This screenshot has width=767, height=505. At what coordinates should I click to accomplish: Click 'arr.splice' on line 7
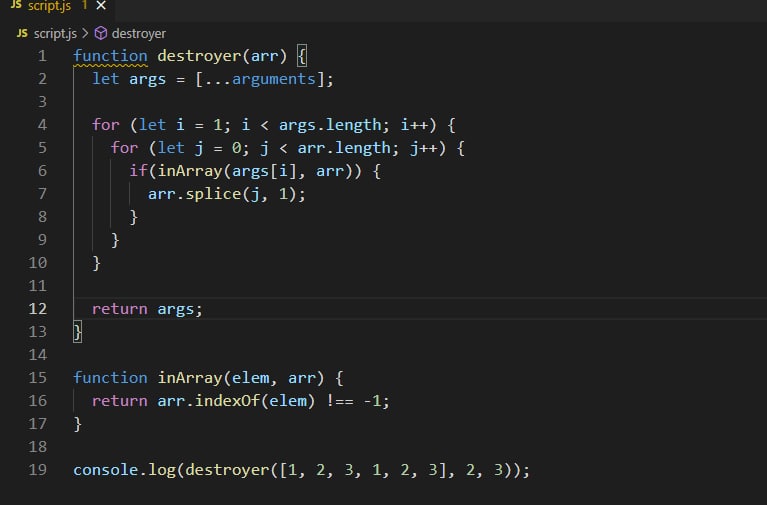point(194,194)
